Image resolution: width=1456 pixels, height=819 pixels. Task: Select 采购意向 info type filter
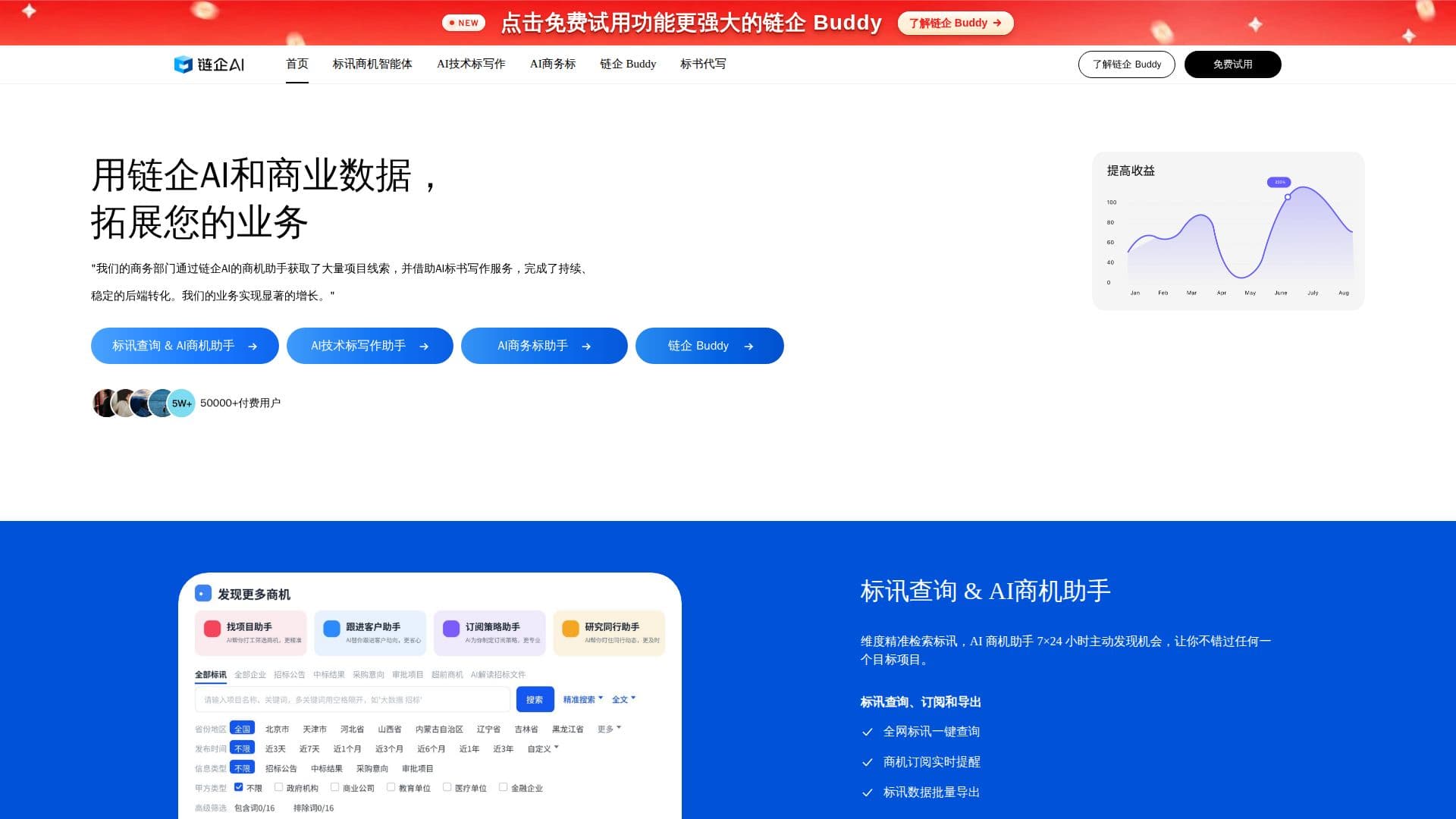[372, 768]
